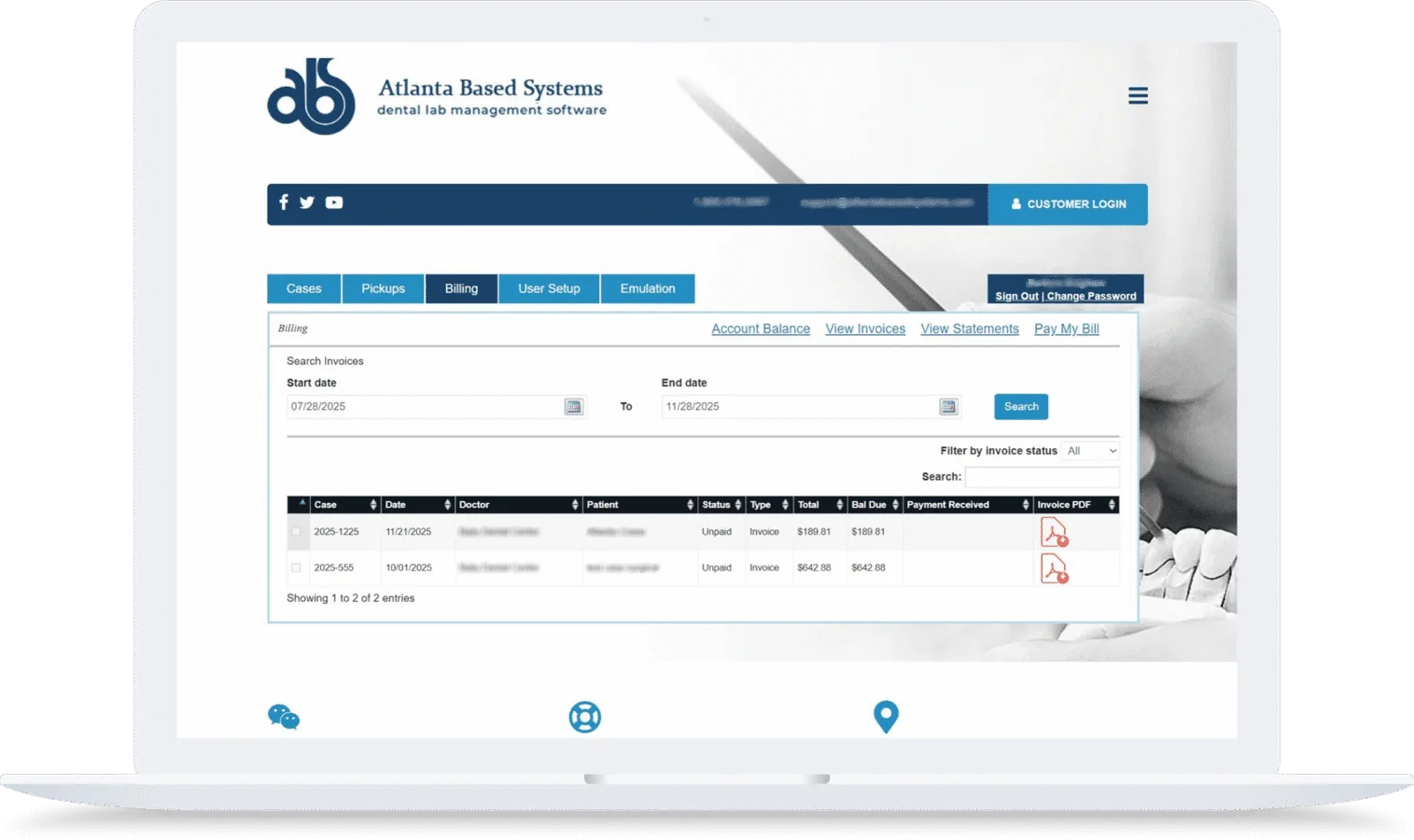Open View Statements link

click(970, 329)
